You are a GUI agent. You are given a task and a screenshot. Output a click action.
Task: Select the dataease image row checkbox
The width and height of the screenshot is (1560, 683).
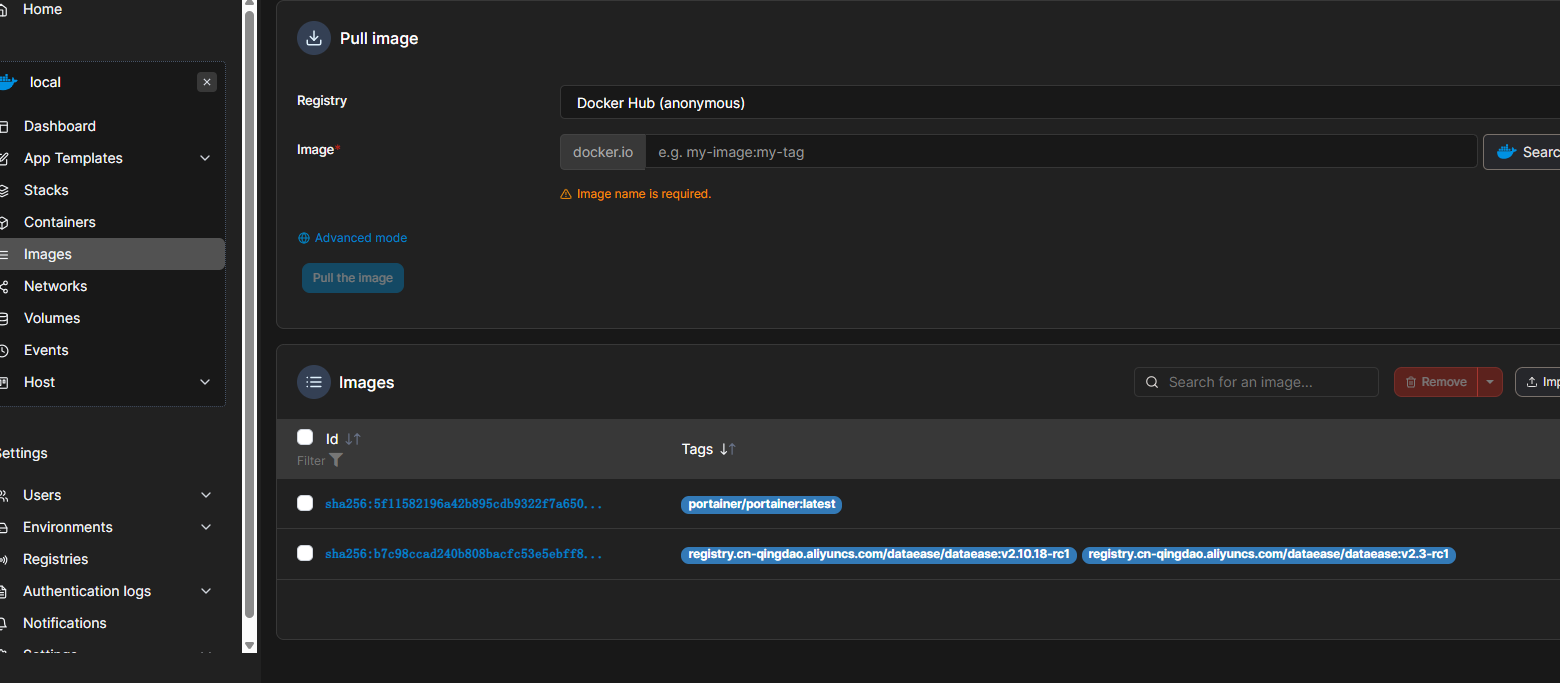(305, 553)
